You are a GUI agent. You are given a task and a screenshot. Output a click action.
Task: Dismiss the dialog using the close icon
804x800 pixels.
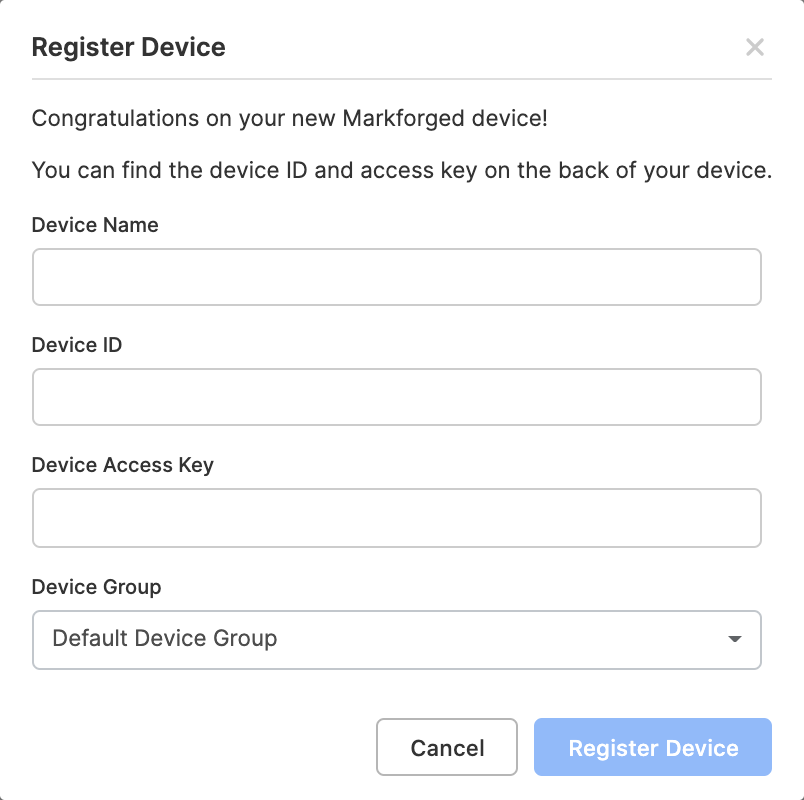tap(755, 47)
